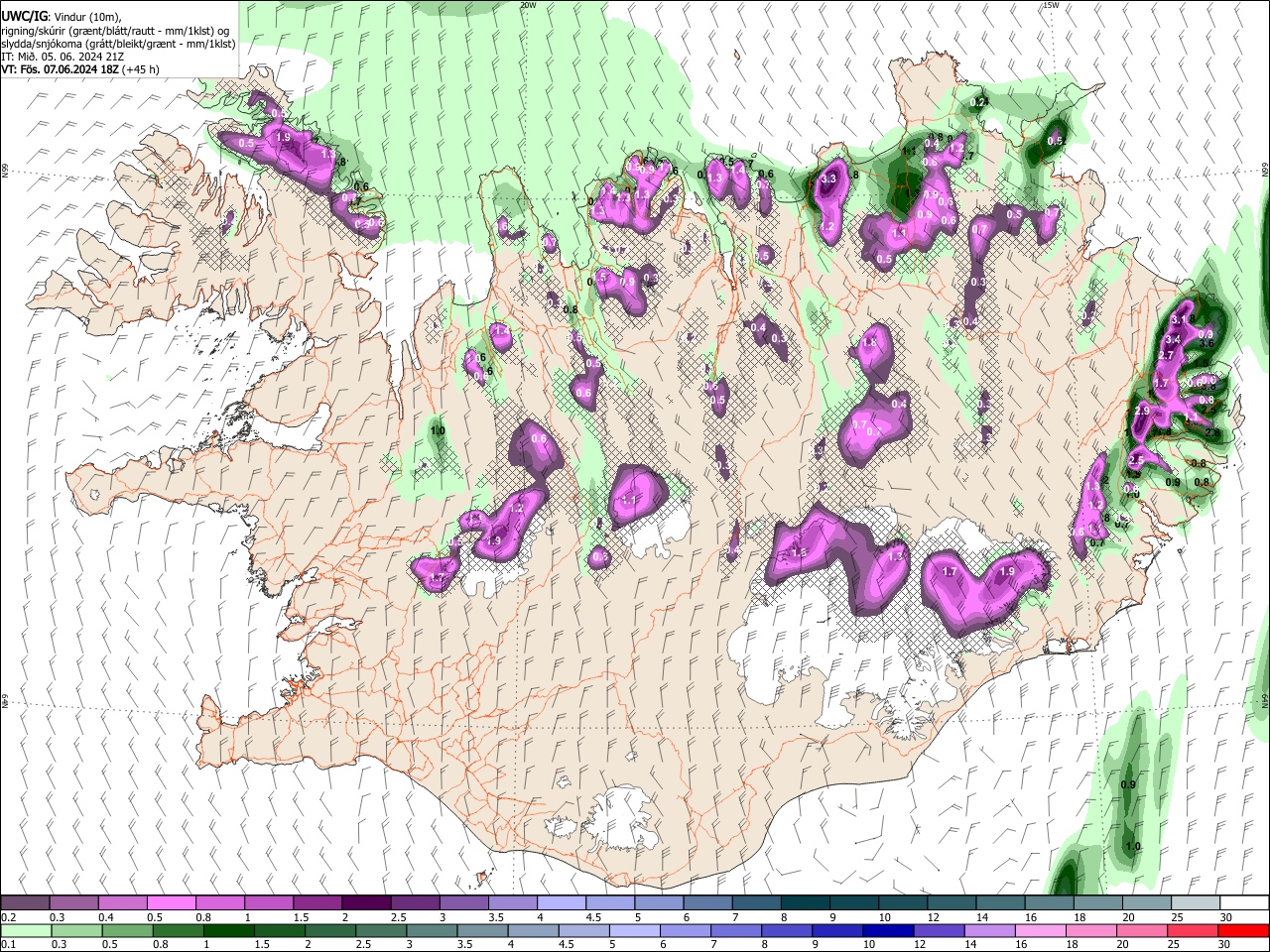This screenshot has width=1270, height=952.
Task: Pick the 2–2.5 green rain scale swatch
Action: tap(330, 930)
